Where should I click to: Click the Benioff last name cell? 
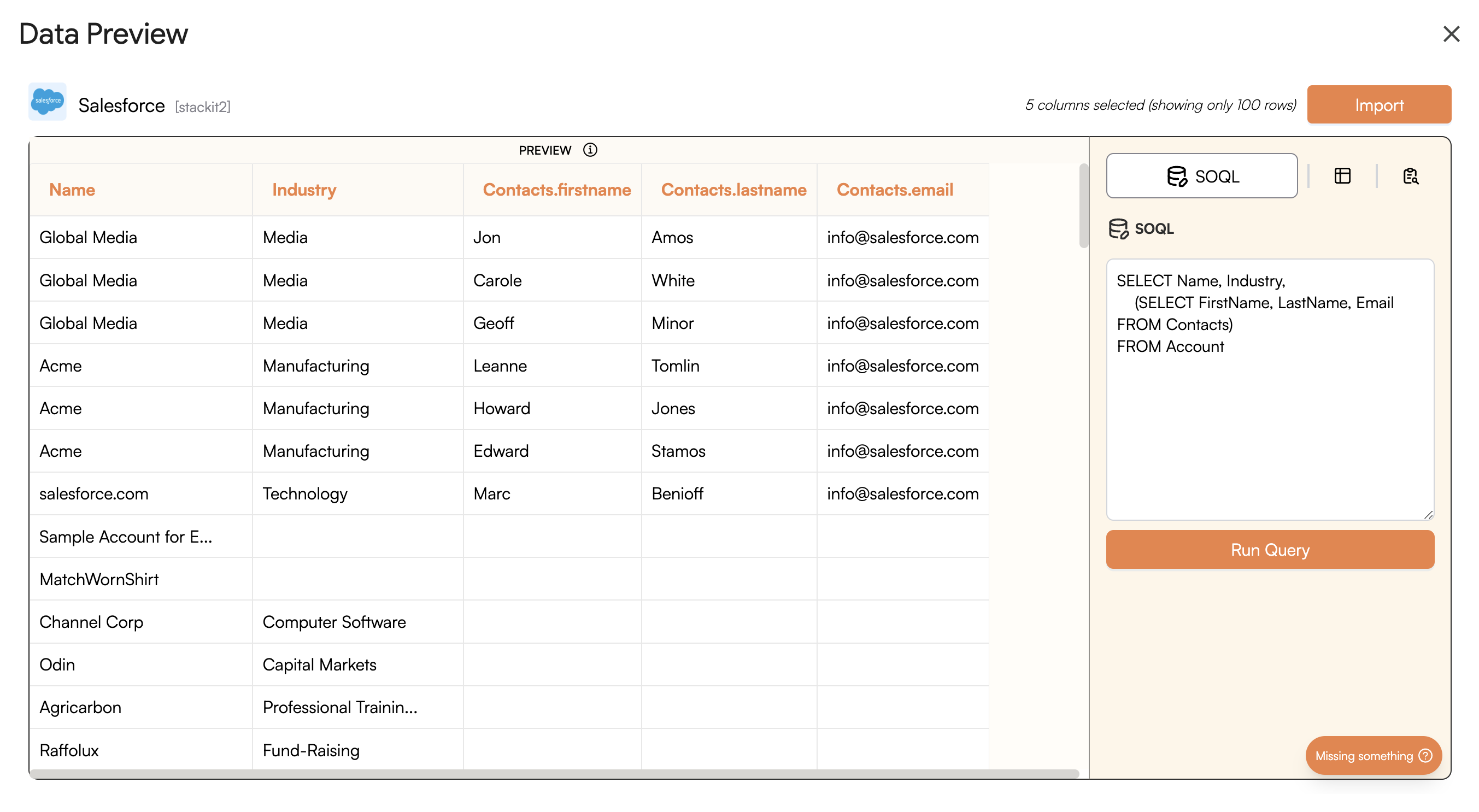pos(677,493)
